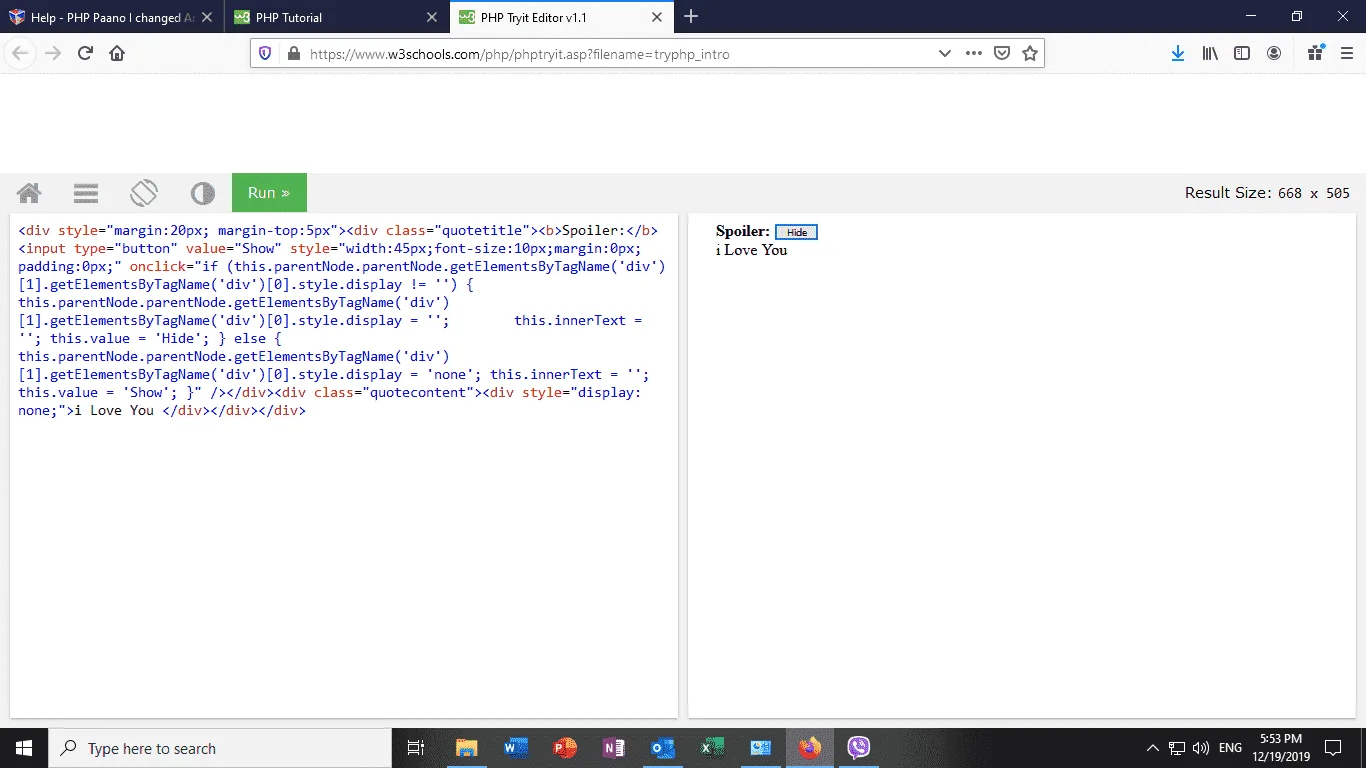Toggle the Firefox sidebar
The image size is (1366, 768).
[x=1242, y=54]
